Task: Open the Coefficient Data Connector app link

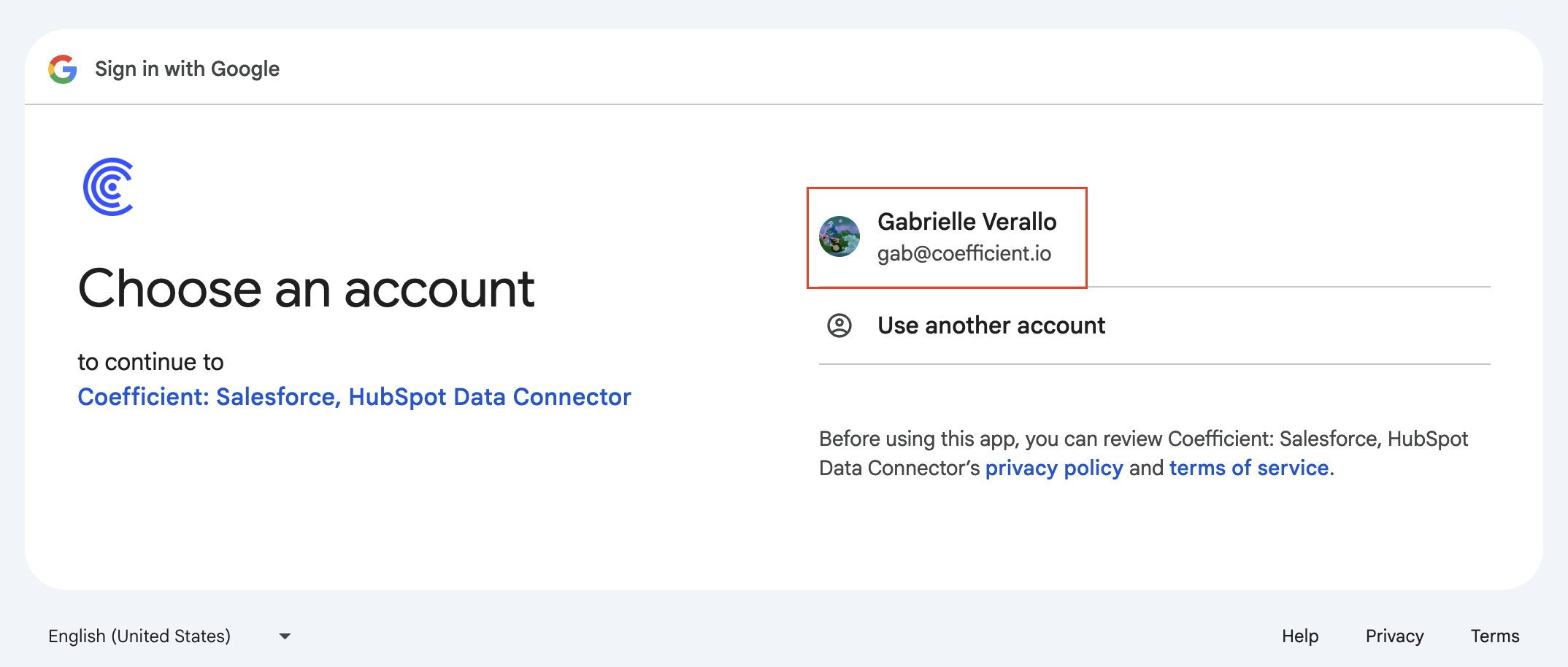Action: tap(354, 397)
